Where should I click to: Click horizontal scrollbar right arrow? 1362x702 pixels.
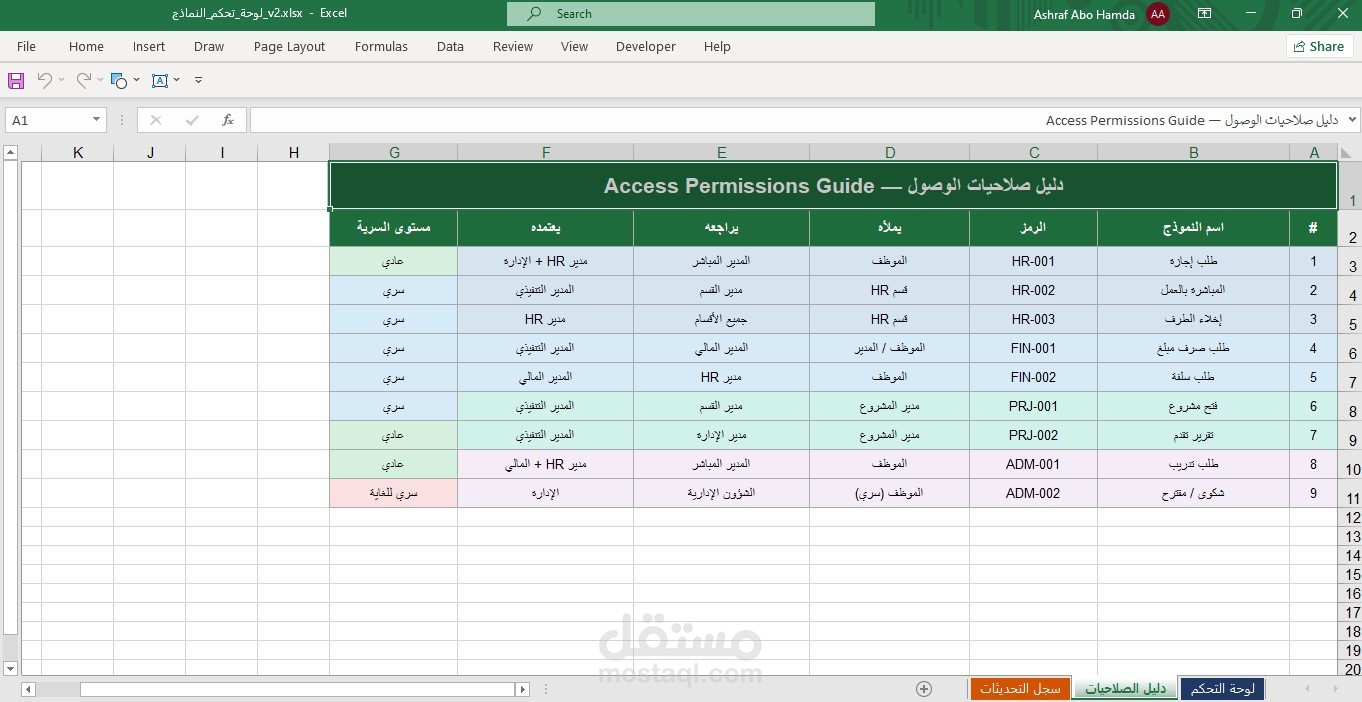(x=522, y=689)
